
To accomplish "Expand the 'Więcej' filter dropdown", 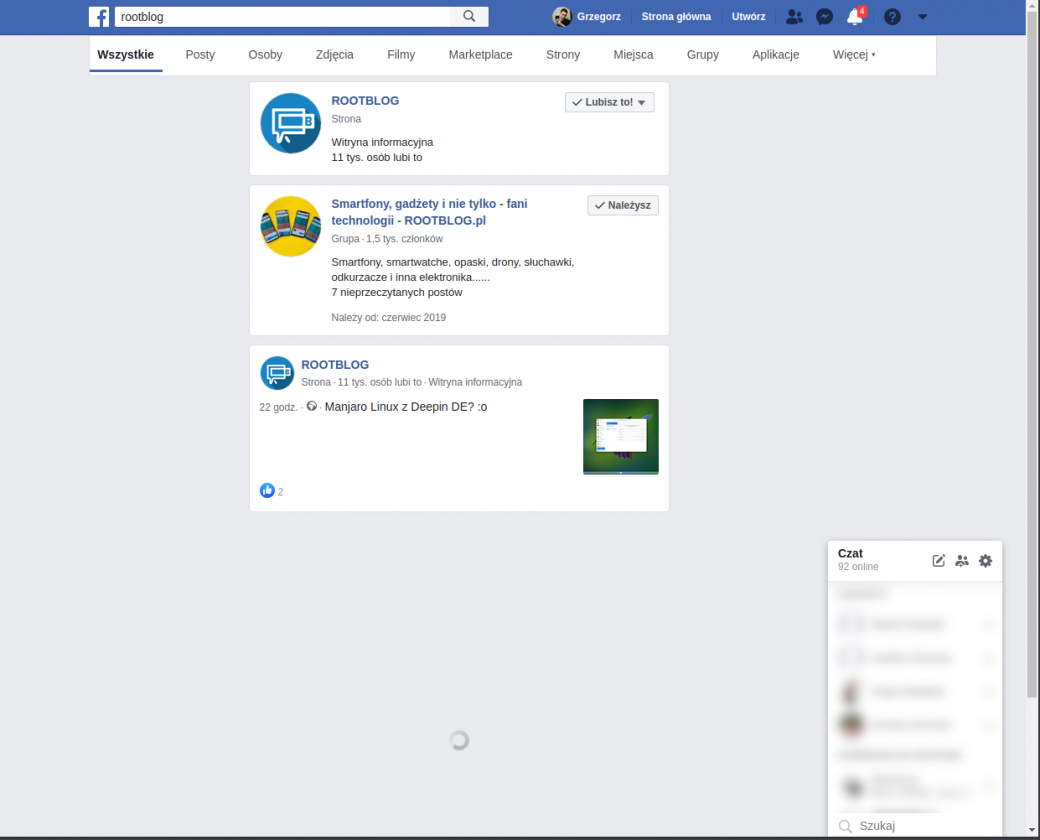I will tap(854, 55).
